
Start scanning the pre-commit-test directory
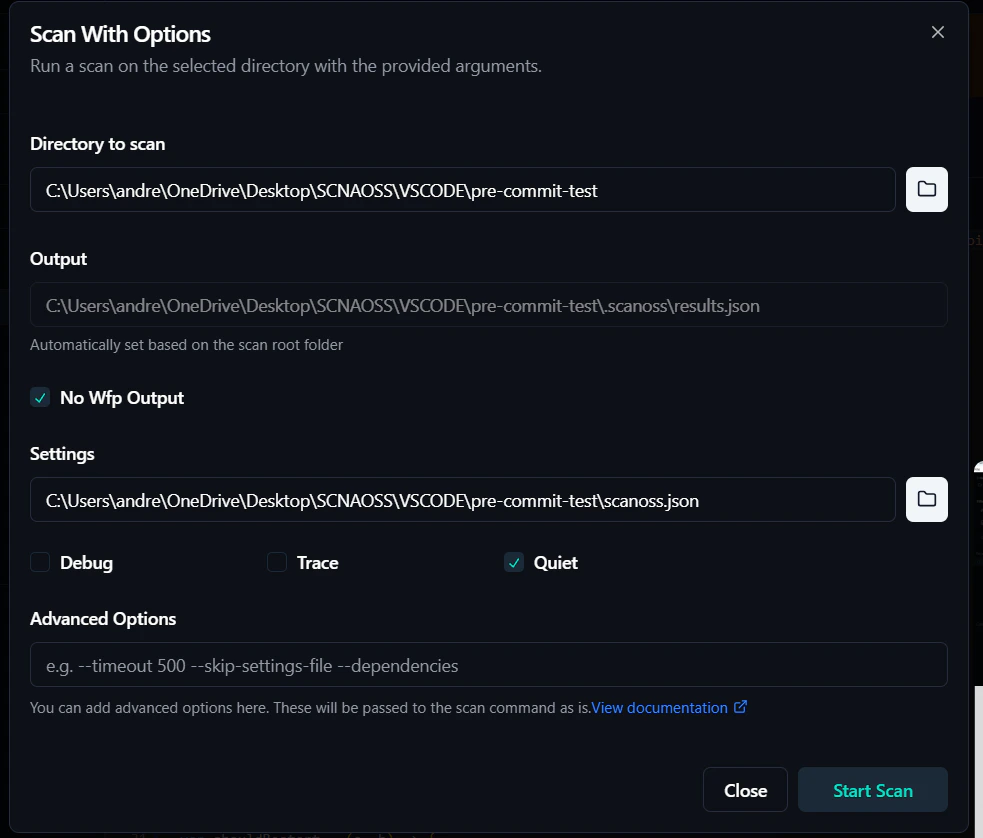click(x=872, y=789)
